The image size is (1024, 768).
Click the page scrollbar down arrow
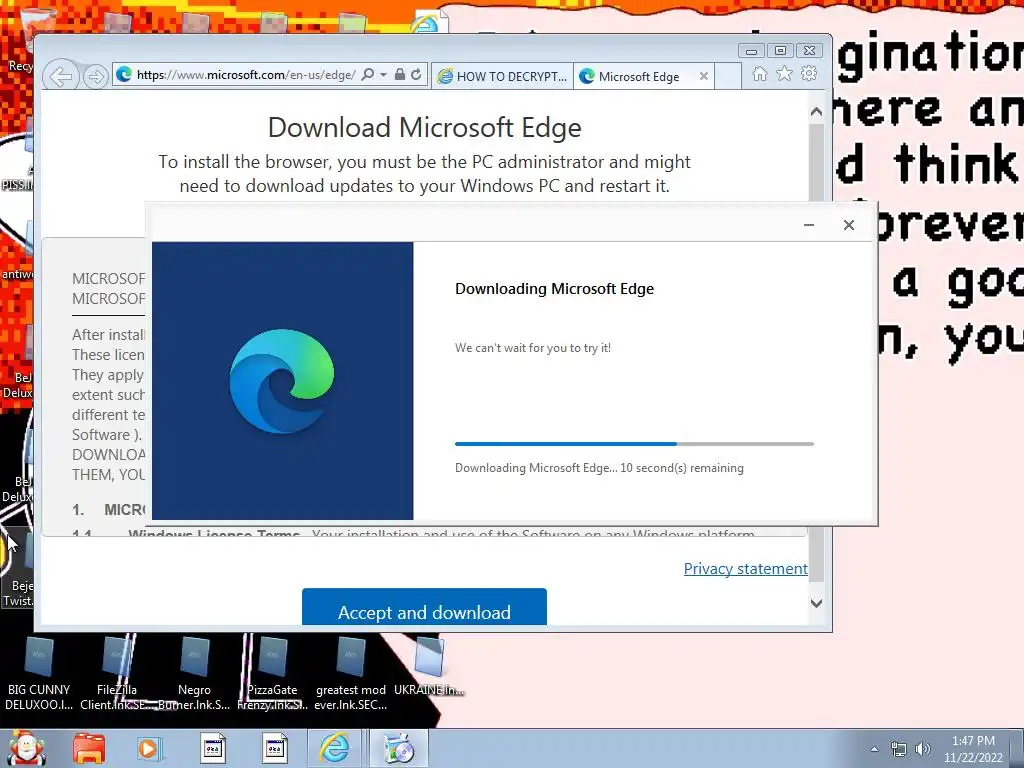click(816, 603)
